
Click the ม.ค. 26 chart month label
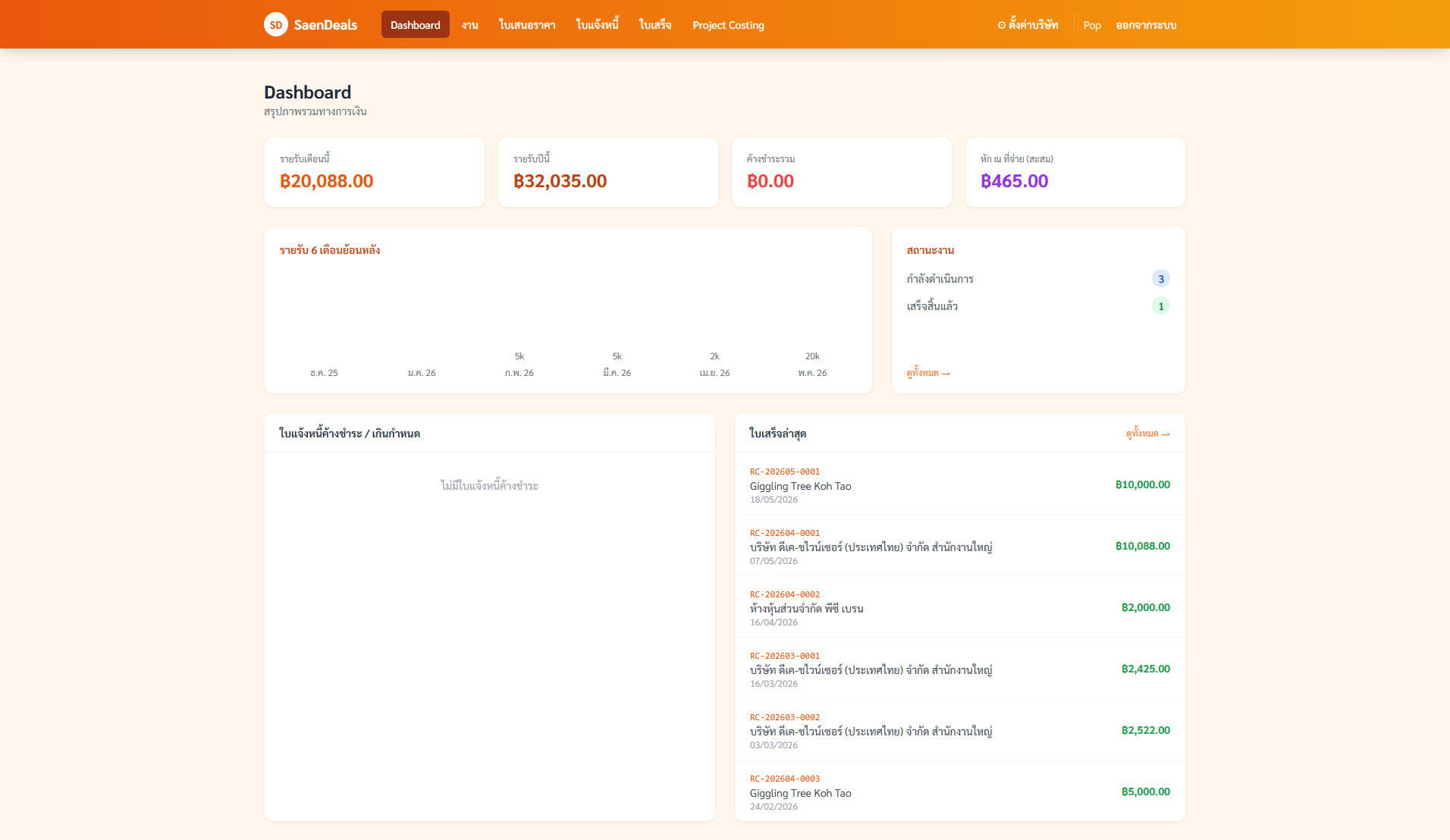[422, 373]
